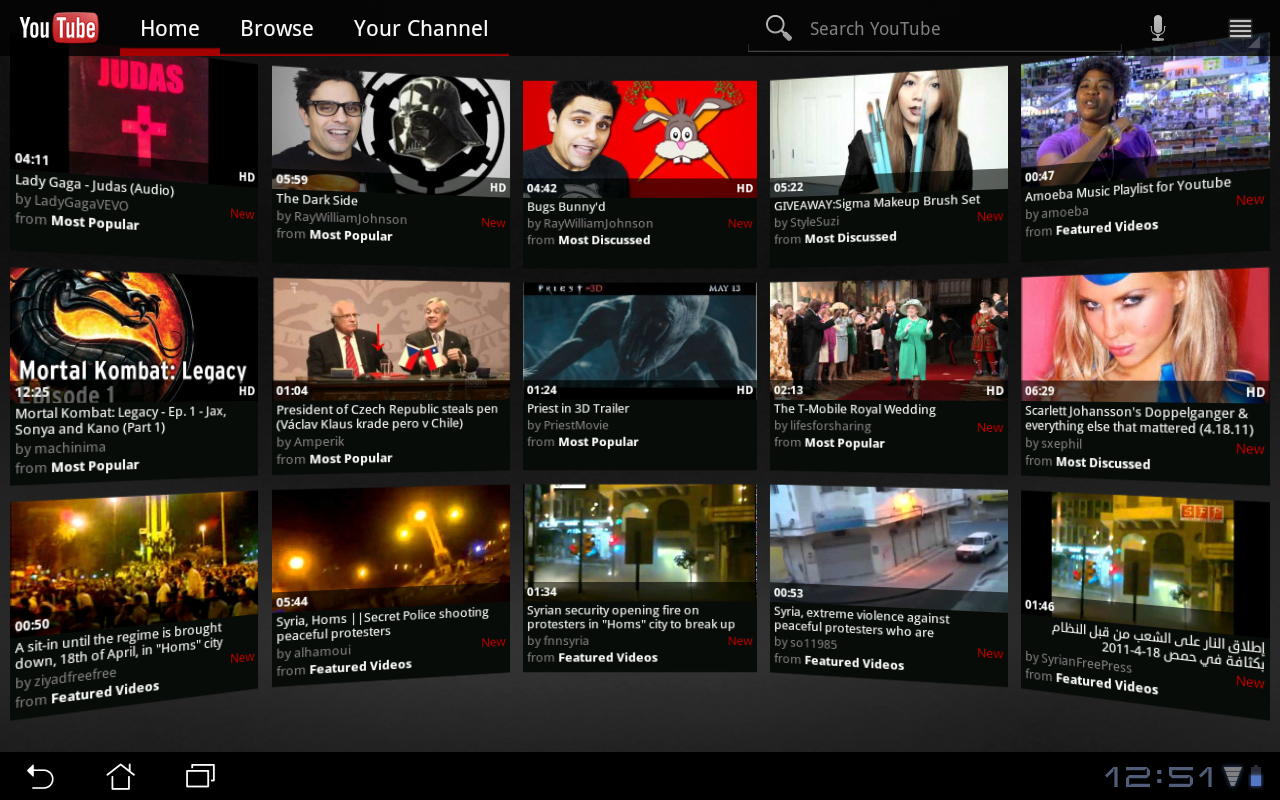Open Sigma Makeup Brush Set giveaway thumbnail
This screenshot has height=800, width=1280.
click(x=889, y=131)
